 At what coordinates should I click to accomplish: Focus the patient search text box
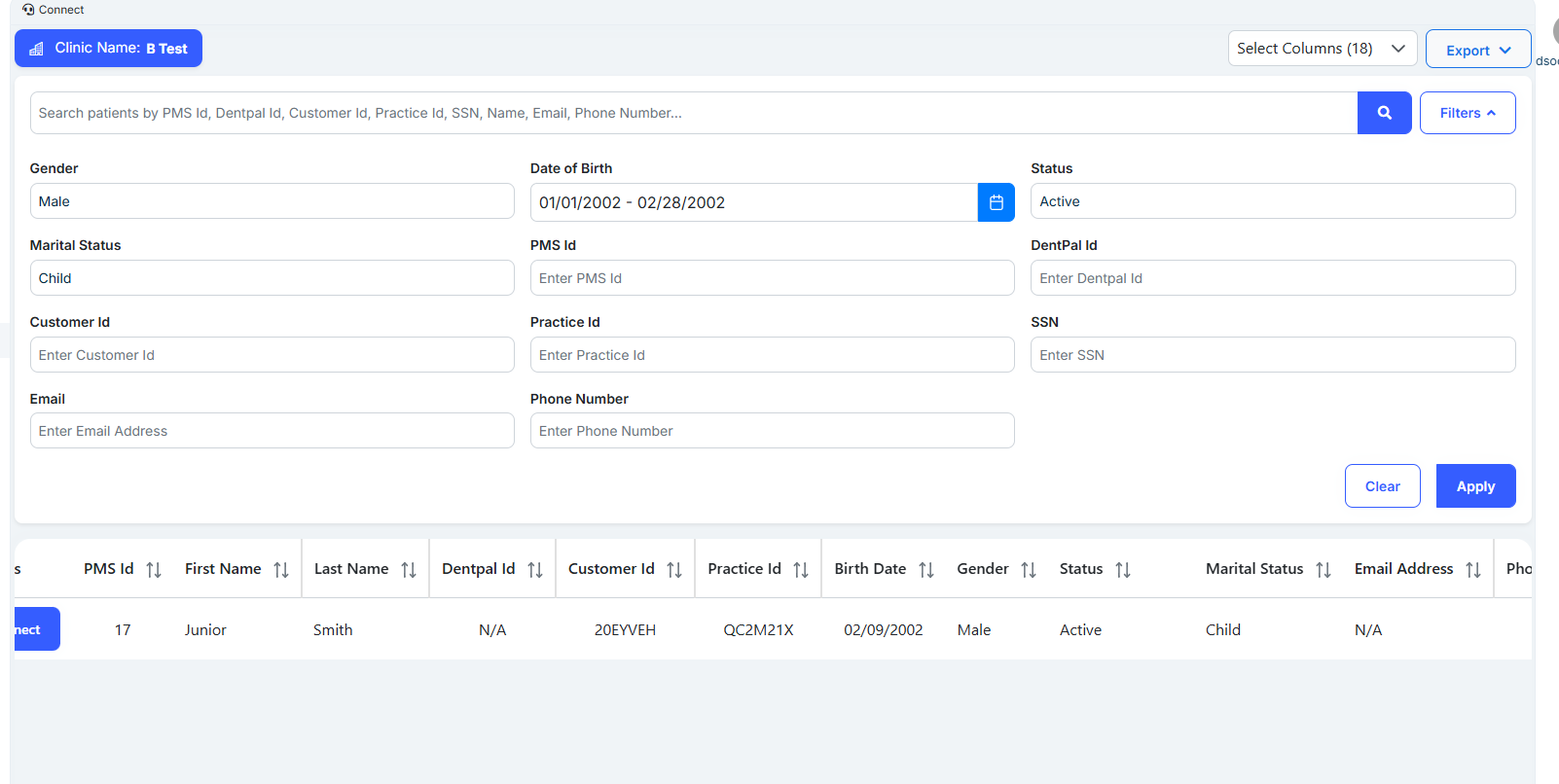coord(693,113)
